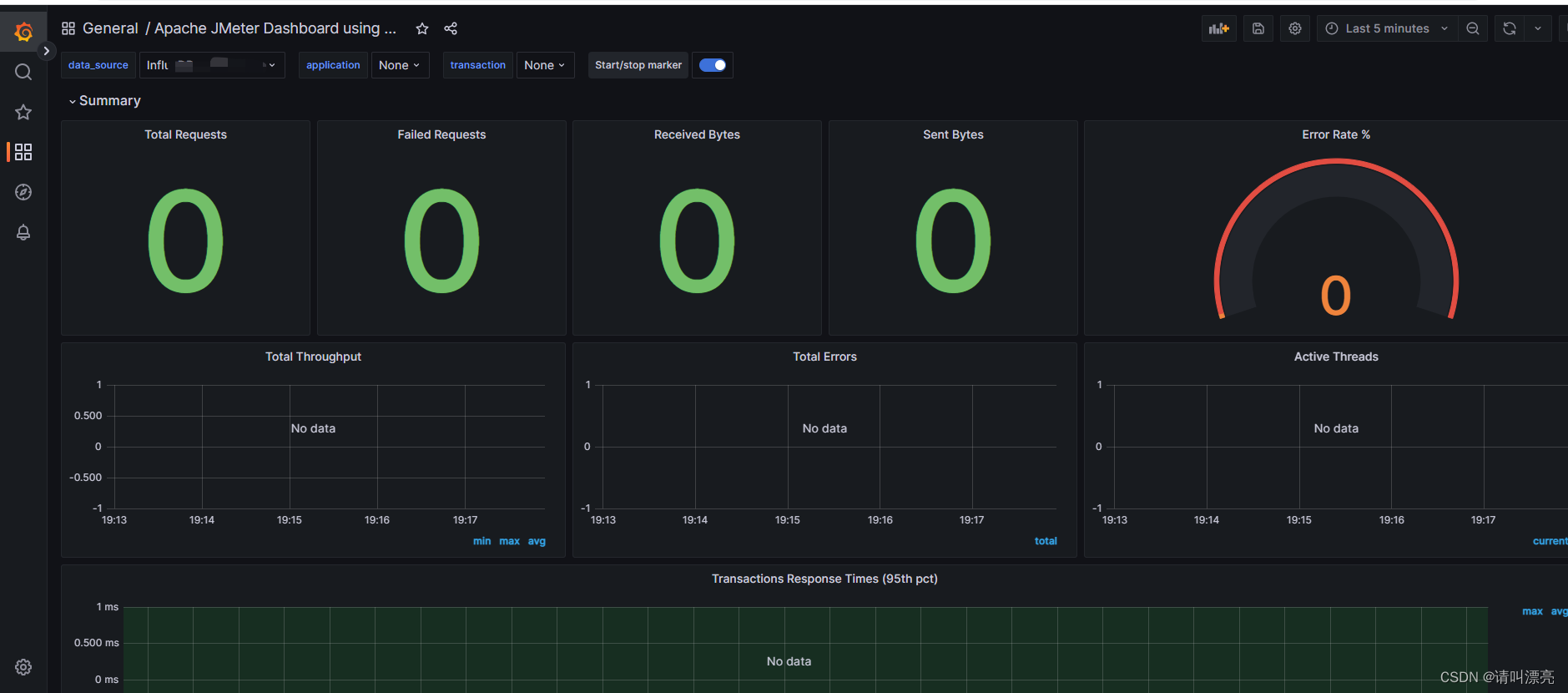Open the Total Errors panel title menu

click(824, 357)
